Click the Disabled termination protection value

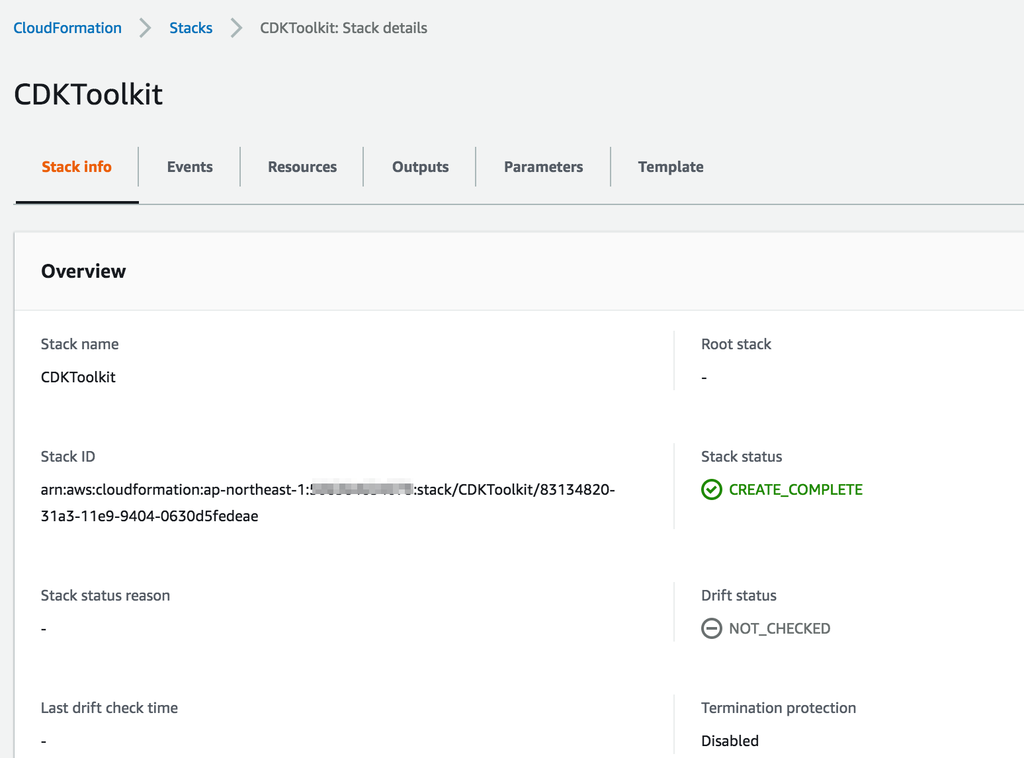(x=730, y=741)
